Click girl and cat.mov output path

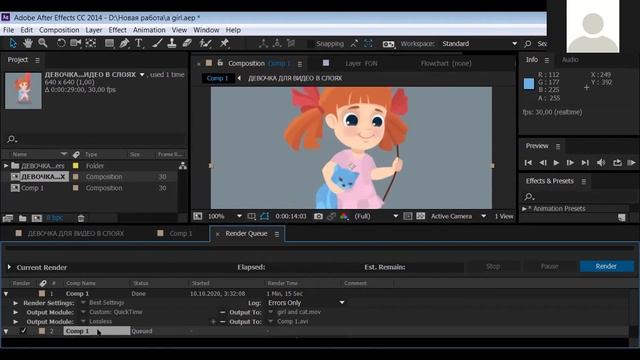[299, 312]
